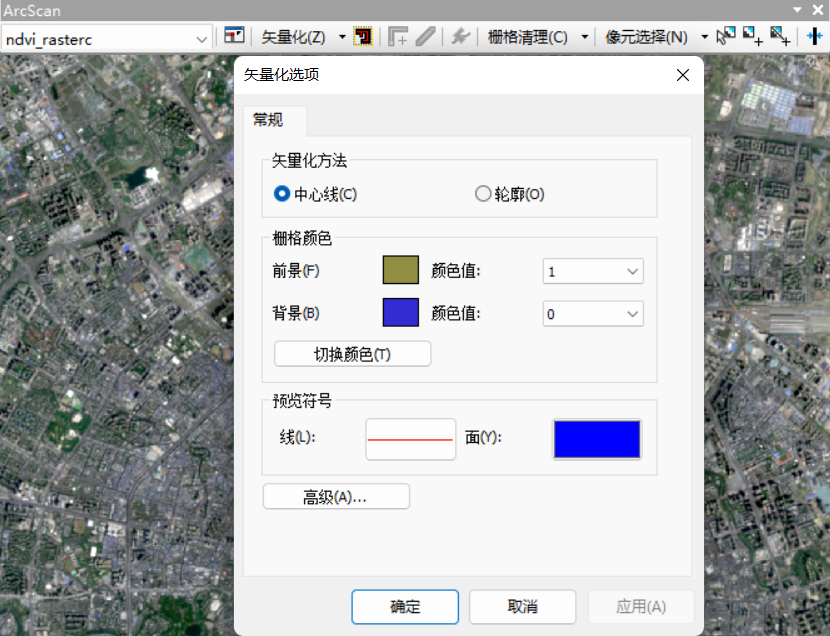Screen dimensions: 830x636
Task: Open ArcScan toolbar options arrow
Action: 797,10
